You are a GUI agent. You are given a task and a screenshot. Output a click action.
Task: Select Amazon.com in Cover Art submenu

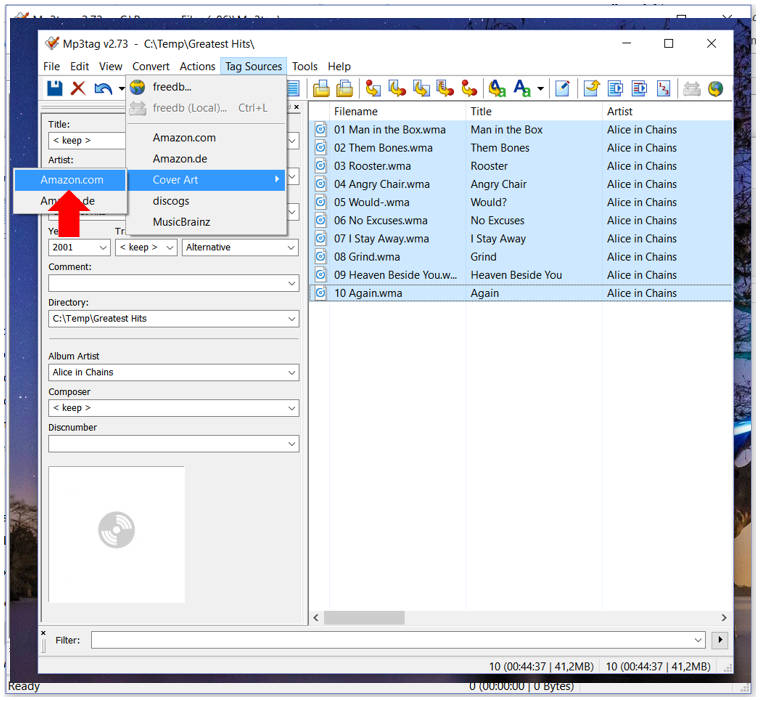pyautogui.click(x=70, y=180)
